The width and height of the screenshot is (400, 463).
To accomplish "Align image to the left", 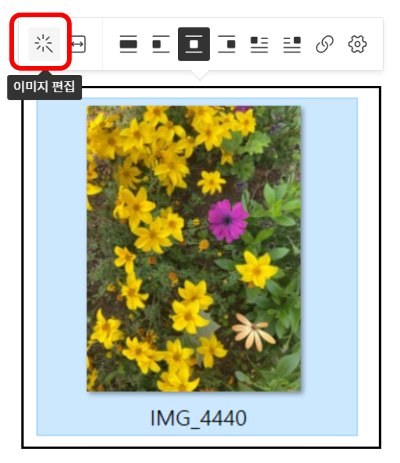I will tap(161, 44).
